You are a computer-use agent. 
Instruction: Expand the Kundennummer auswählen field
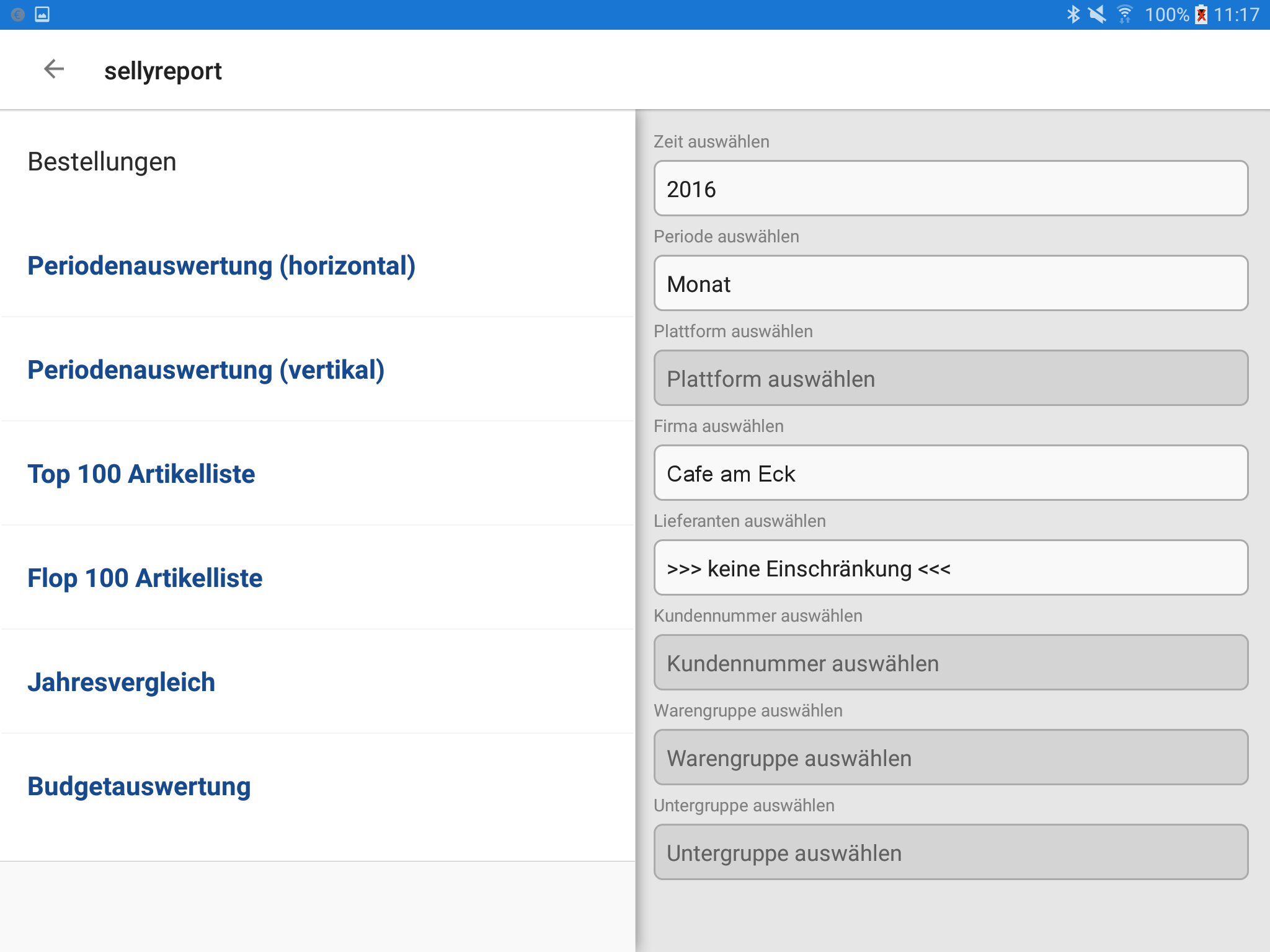[x=951, y=663]
